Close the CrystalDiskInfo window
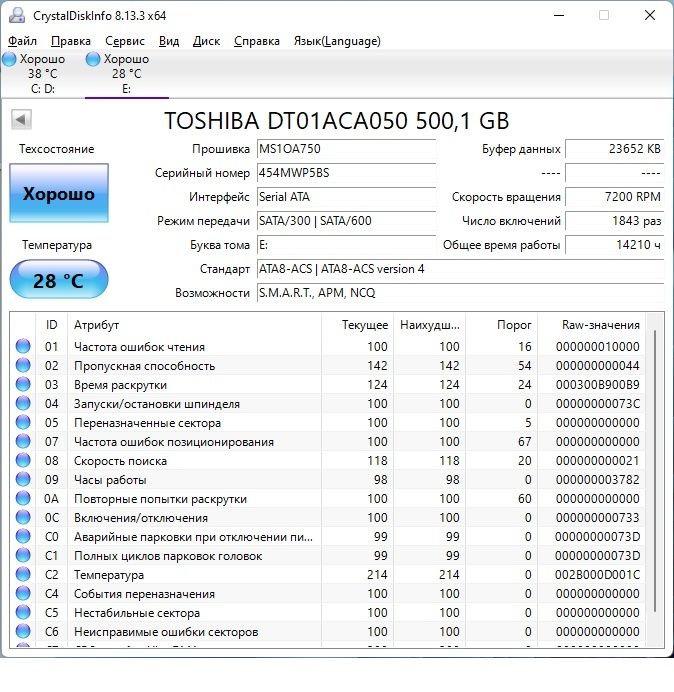Screen dimensions: 674x692 pyautogui.click(x=650, y=15)
